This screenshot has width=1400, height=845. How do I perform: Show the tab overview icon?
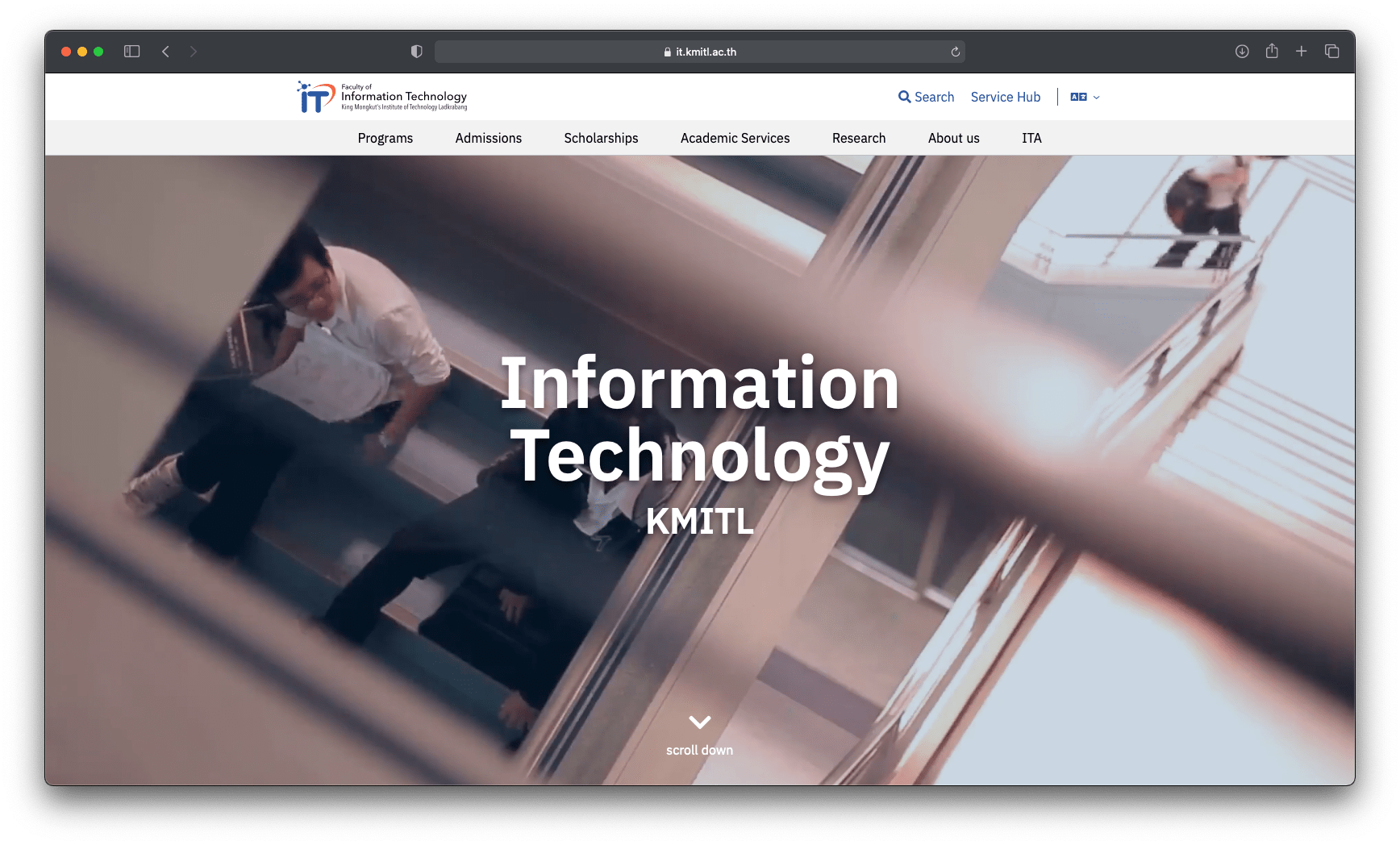click(x=1331, y=52)
